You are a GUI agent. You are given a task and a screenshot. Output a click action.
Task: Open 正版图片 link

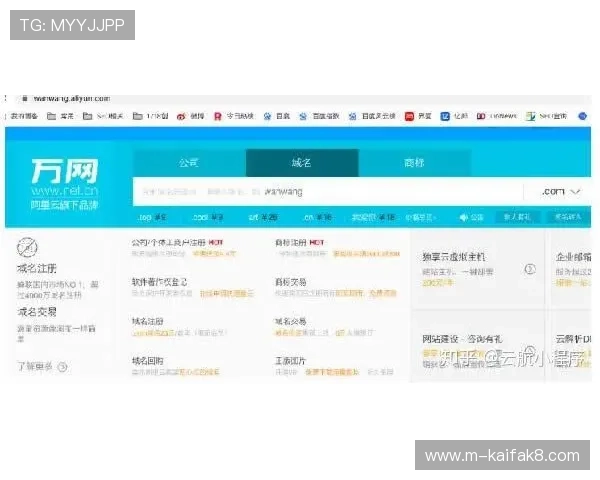[x=291, y=361]
